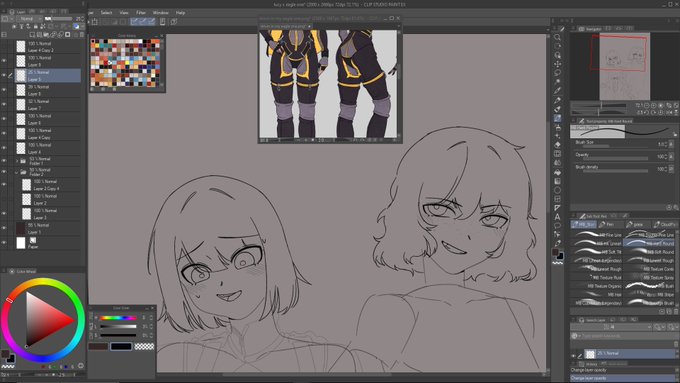Click Navigator rotate right icon
Viewport: 680px width, 383px height.
click(654, 112)
